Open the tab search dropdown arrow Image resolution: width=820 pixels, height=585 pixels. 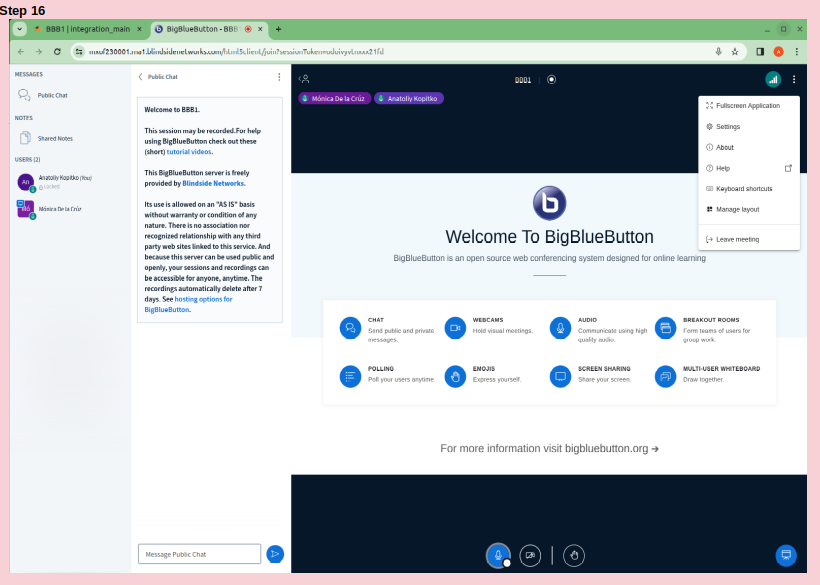pyautogui.click(x=19, y=29)
